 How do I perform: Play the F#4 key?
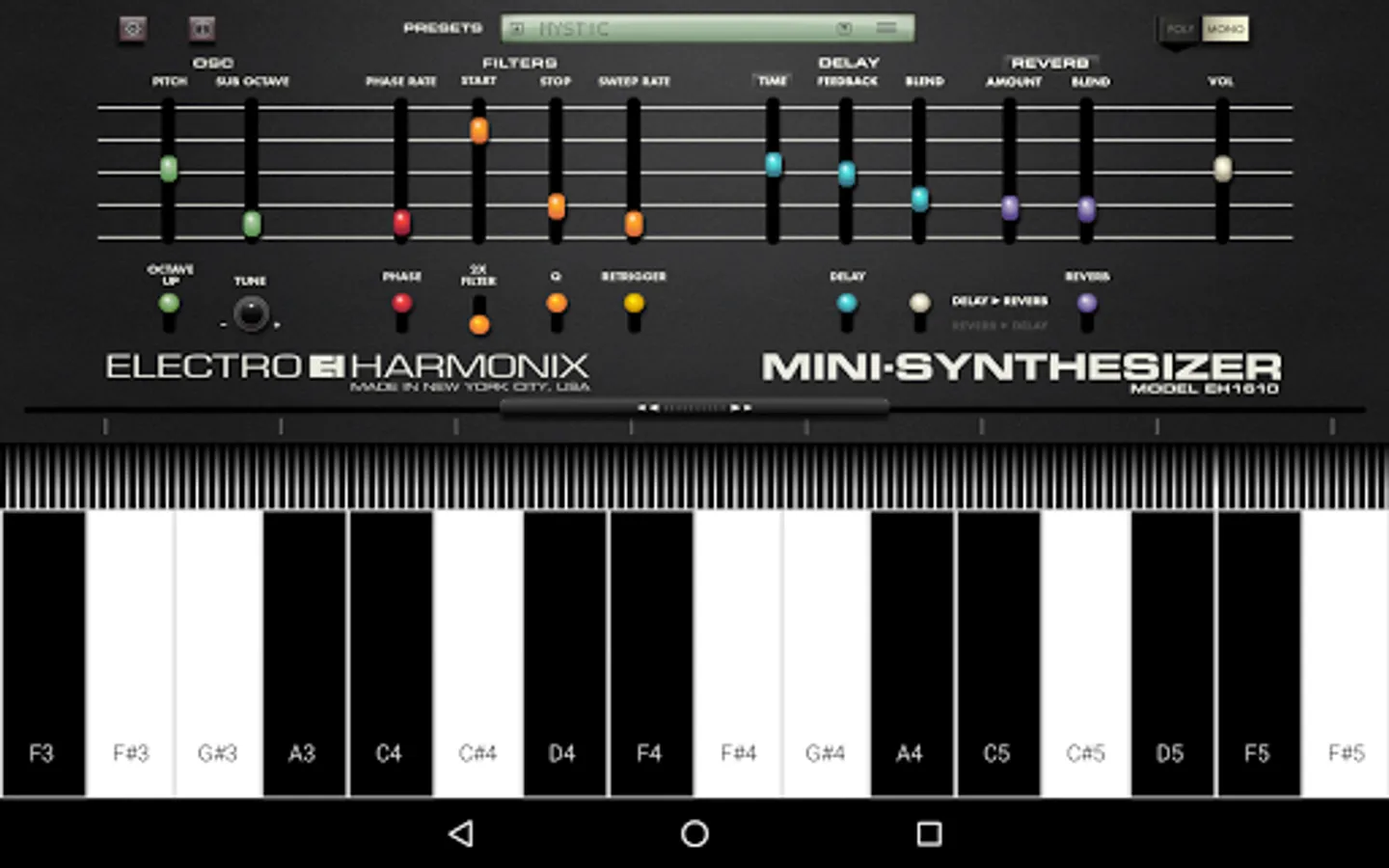pyautogui.click(x=739, y=654)
